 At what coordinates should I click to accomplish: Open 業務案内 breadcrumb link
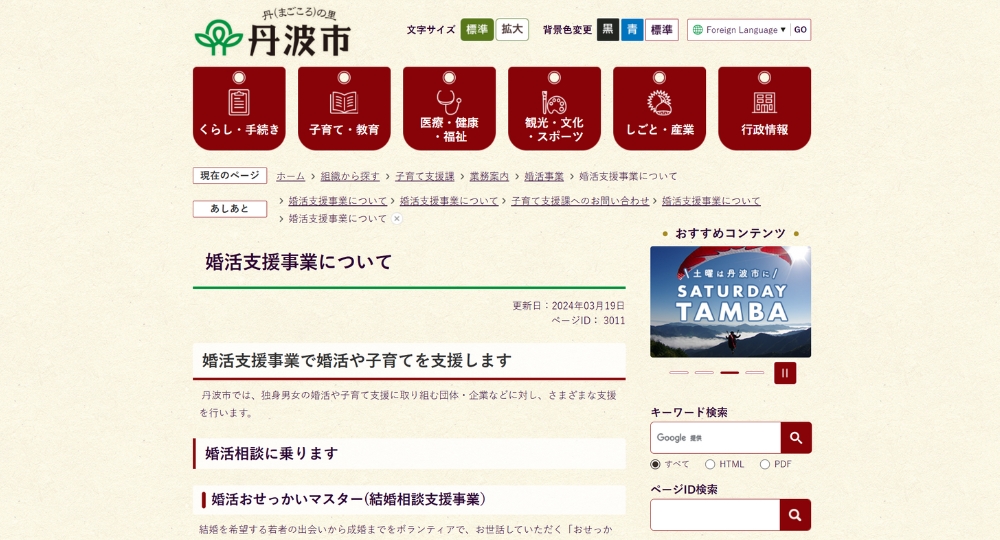point(489,176)
